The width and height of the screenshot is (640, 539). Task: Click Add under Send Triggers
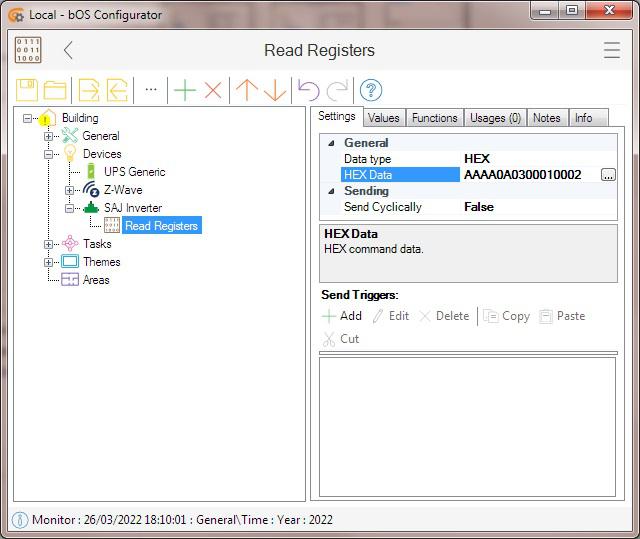(x=342, y=316)
